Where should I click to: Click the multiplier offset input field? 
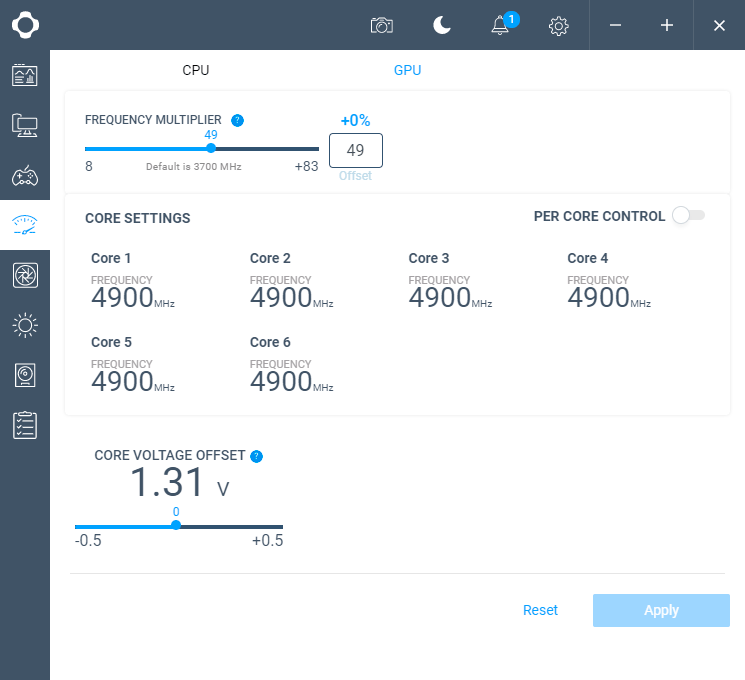coord(355,150)
